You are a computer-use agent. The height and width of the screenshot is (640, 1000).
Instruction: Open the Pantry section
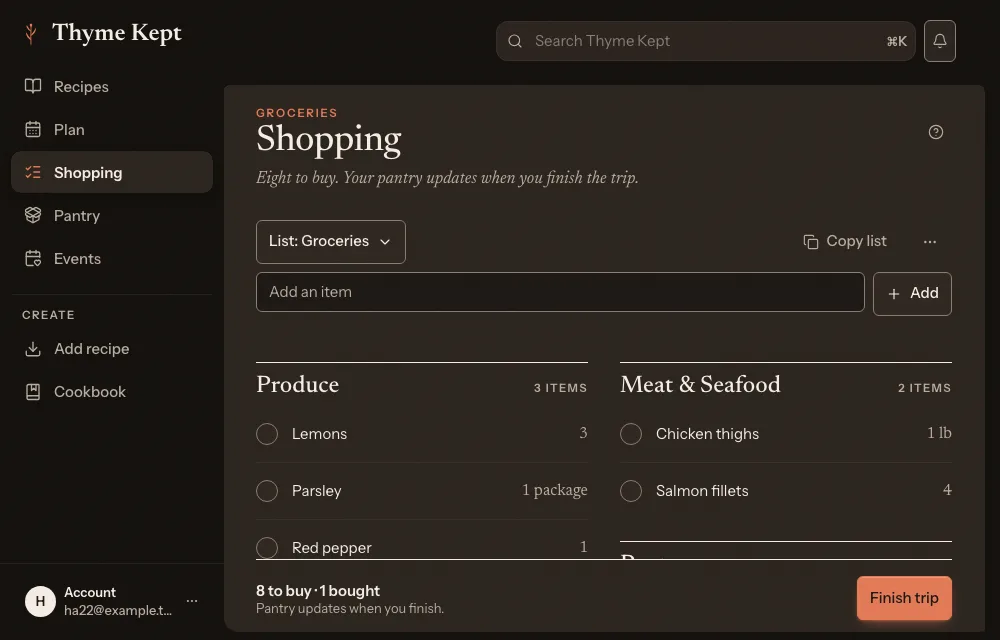pyautogui.click(x=112, y=215)
